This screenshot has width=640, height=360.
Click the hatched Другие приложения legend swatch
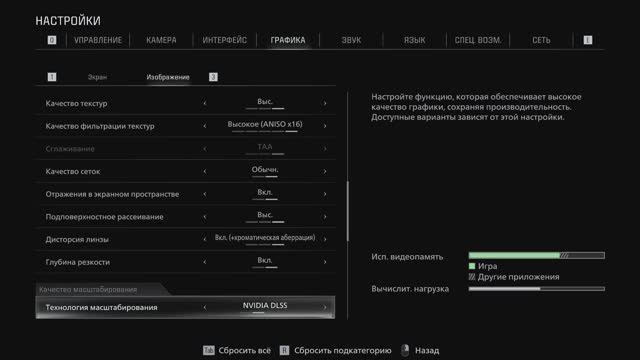472,277
